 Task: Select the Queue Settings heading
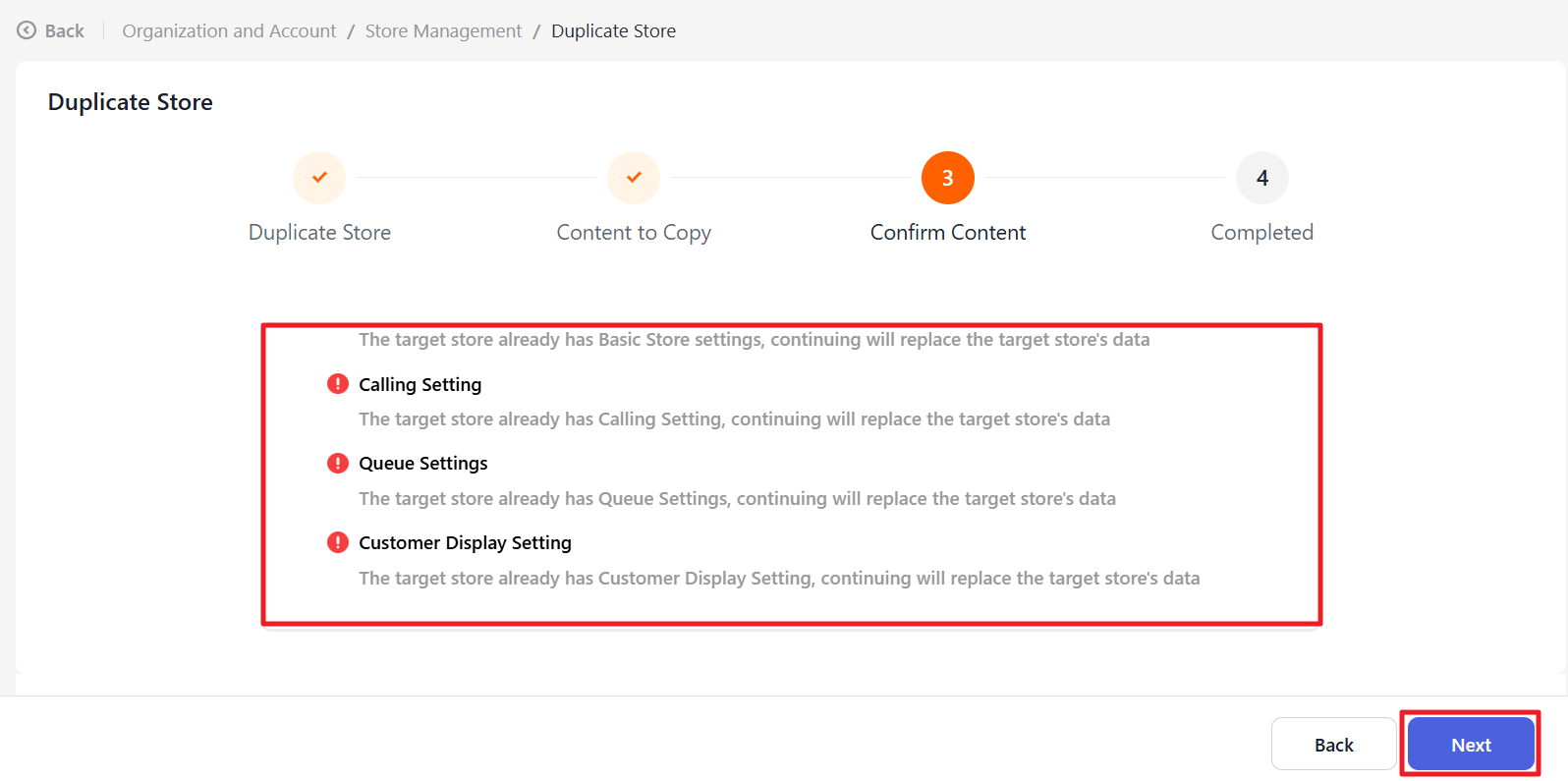[x=422, y=464]
